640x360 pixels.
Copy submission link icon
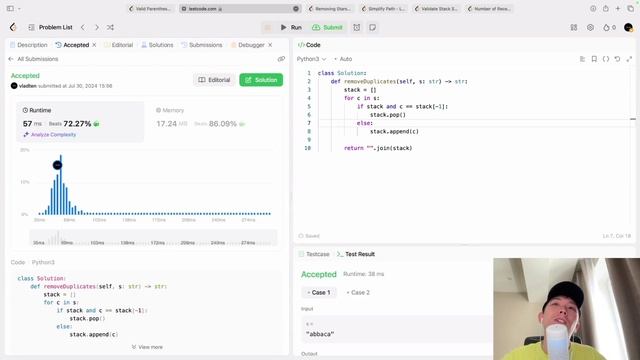pyautogui.click(x=281, y=59)
